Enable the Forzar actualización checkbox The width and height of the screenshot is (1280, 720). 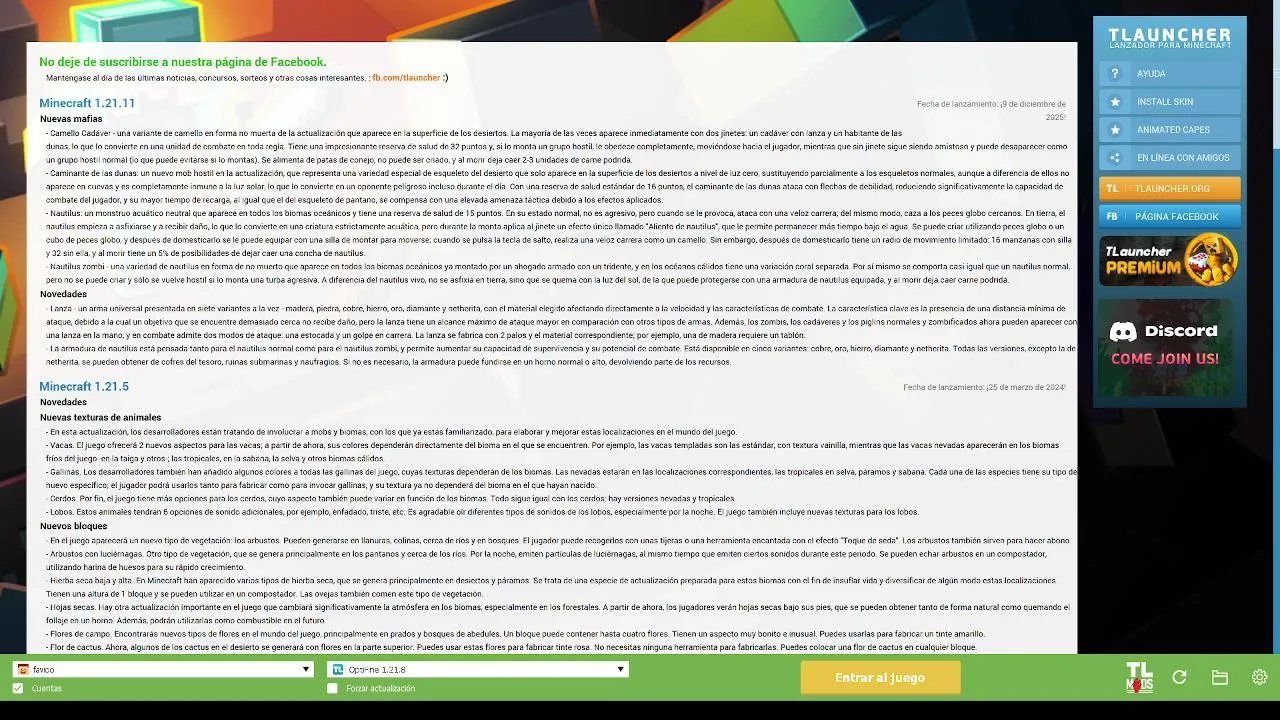tap(333, 688)
